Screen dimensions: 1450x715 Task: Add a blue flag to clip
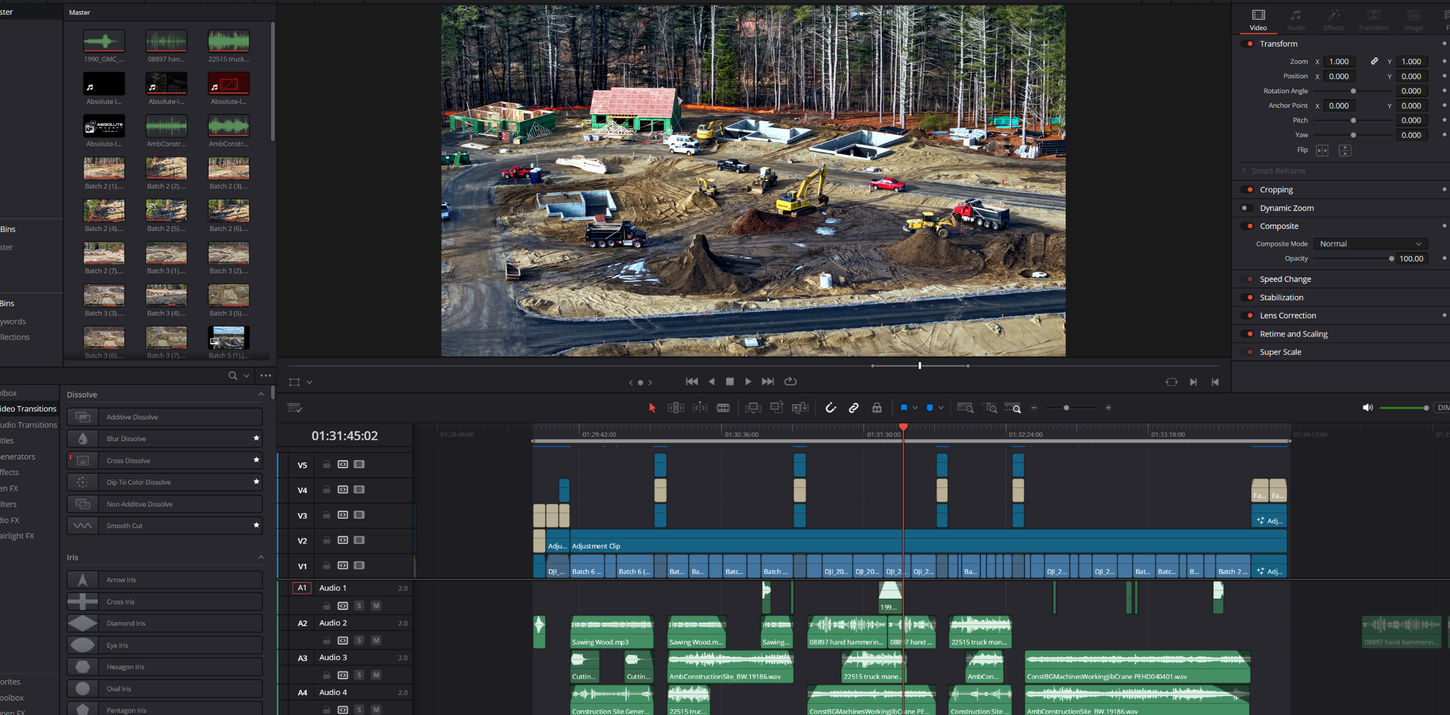point(904,408)
